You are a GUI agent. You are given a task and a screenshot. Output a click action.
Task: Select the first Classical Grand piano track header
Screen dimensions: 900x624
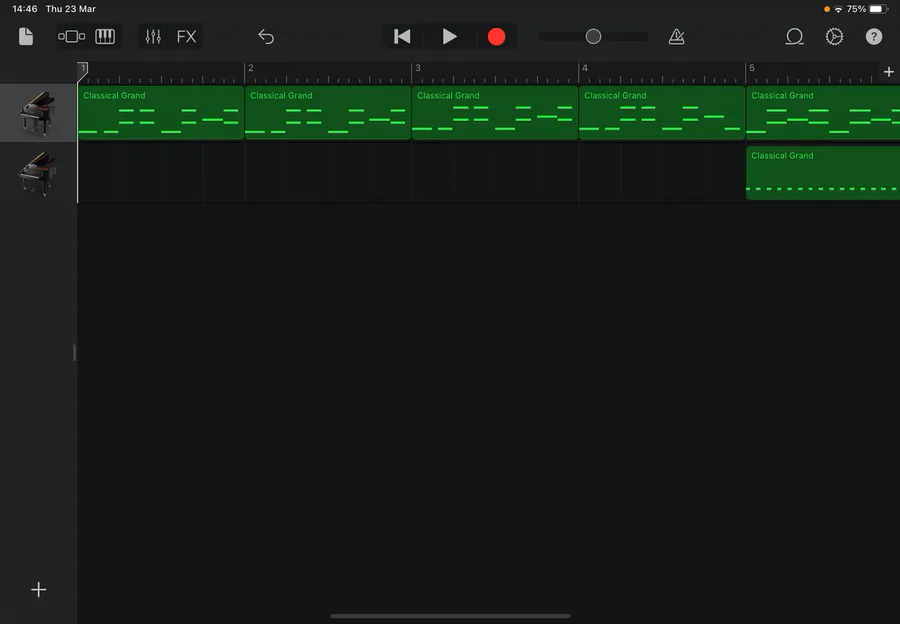click(38, 113)
